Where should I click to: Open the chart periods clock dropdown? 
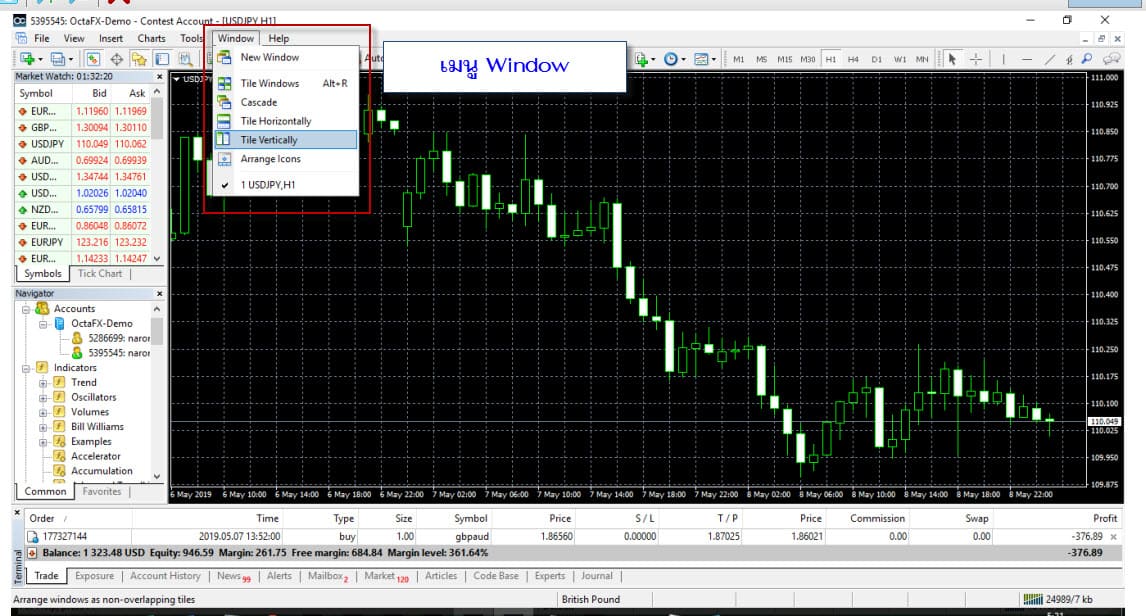pyautogui.click(x=673, y=59)
